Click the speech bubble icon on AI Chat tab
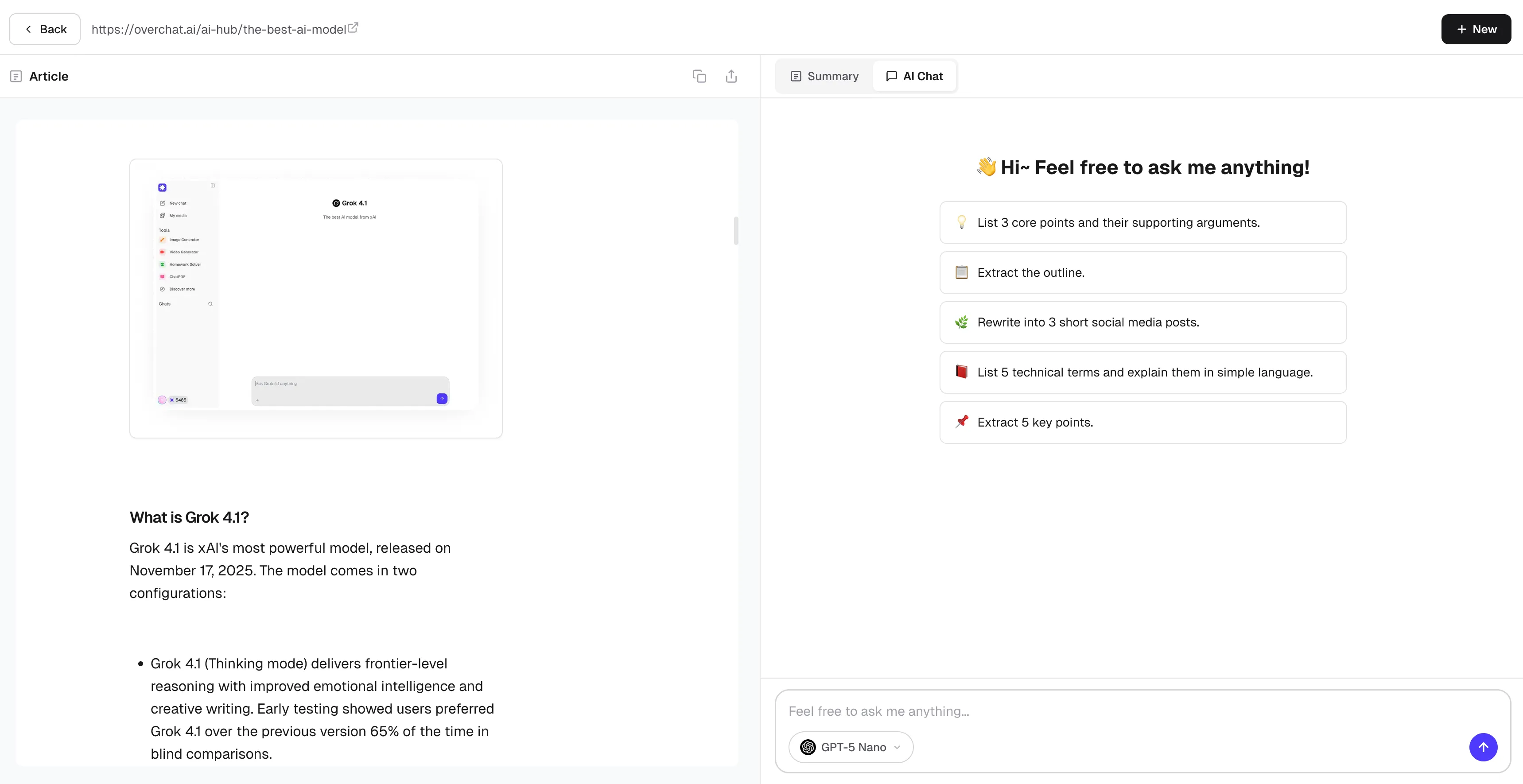Image resolution: width=1523 pixels, height=784 pixels. click(892, 76)
